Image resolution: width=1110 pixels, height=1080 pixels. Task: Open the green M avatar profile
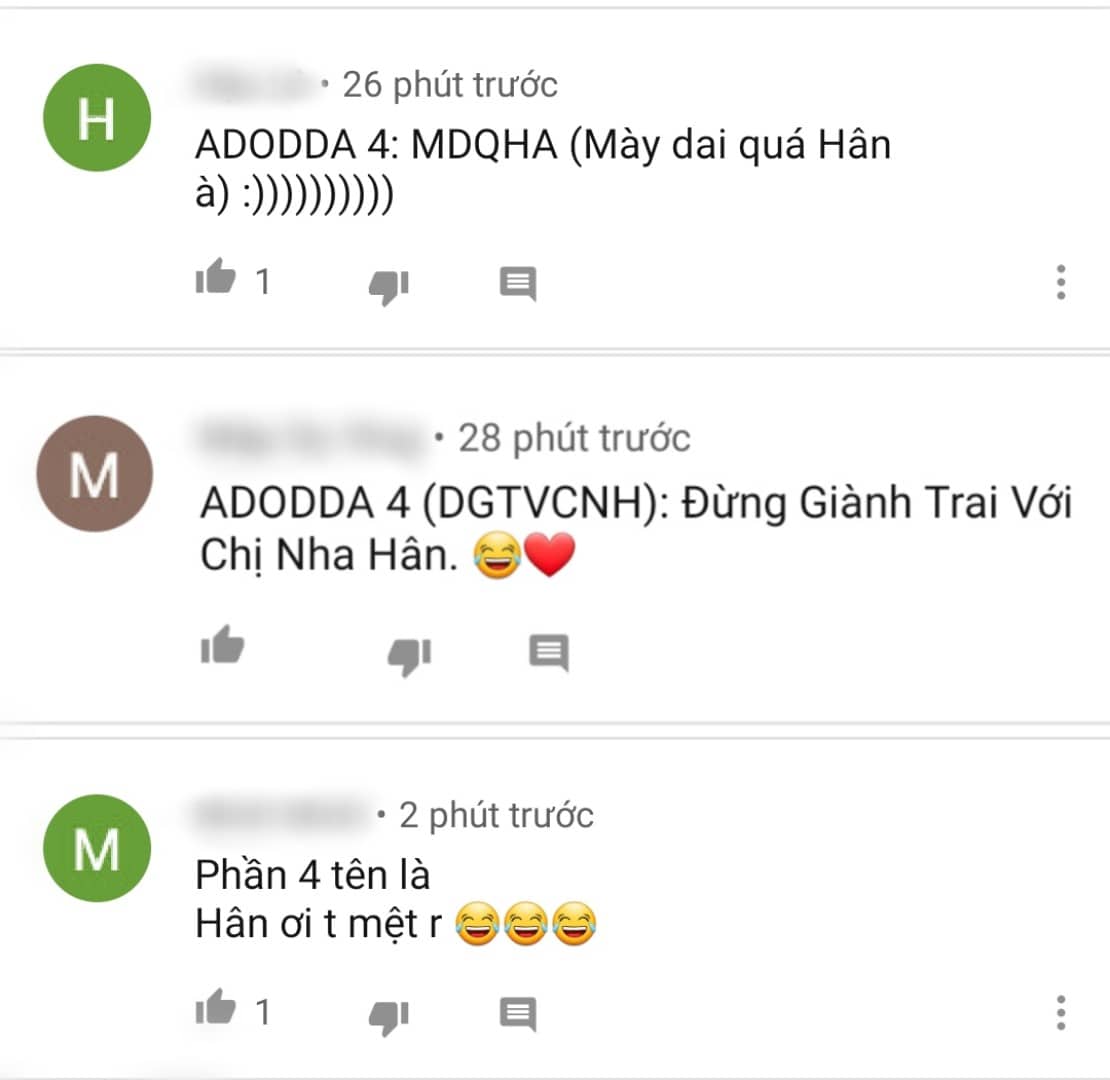point(97,848)
